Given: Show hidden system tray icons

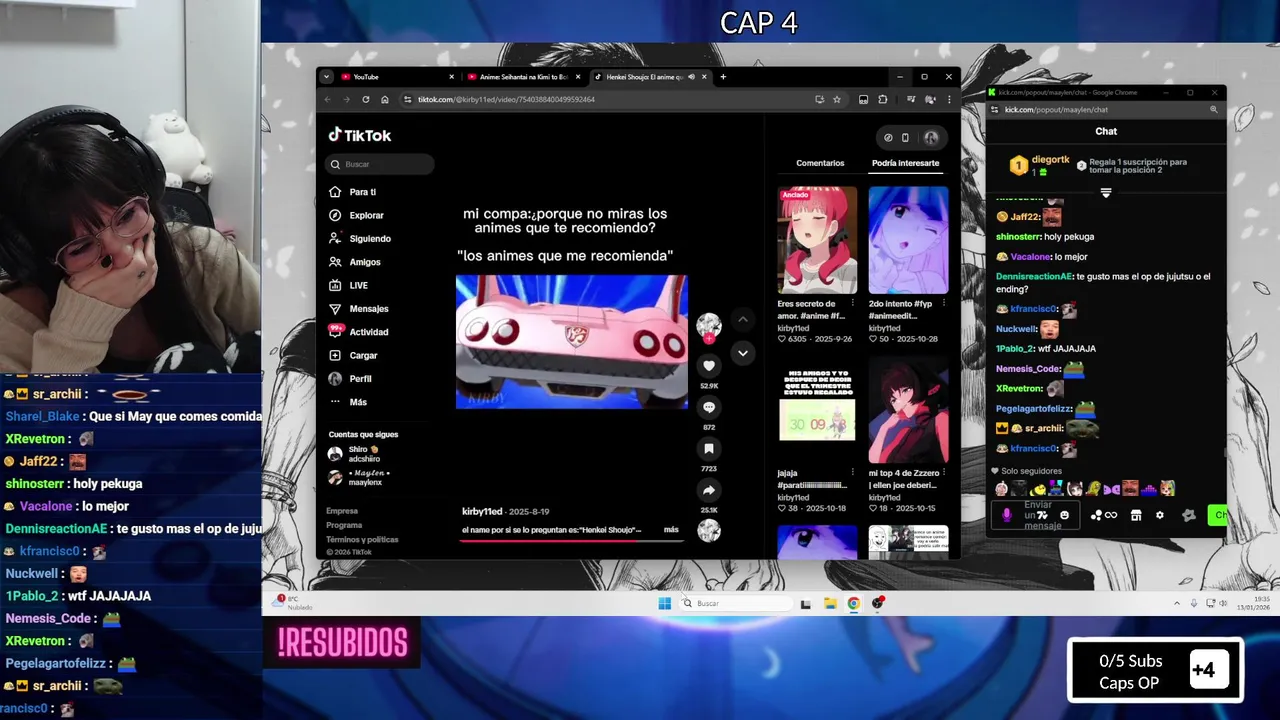Looking at the screenshot, I should (x=1176, y=603).
